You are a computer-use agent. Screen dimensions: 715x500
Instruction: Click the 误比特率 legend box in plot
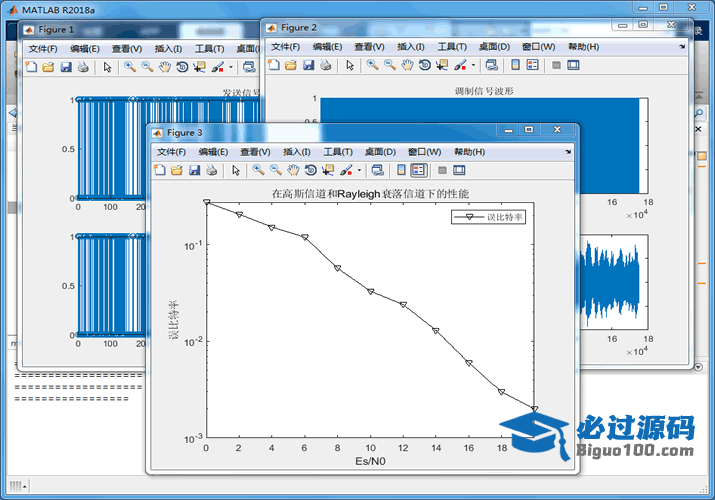[x=488, y=217]
